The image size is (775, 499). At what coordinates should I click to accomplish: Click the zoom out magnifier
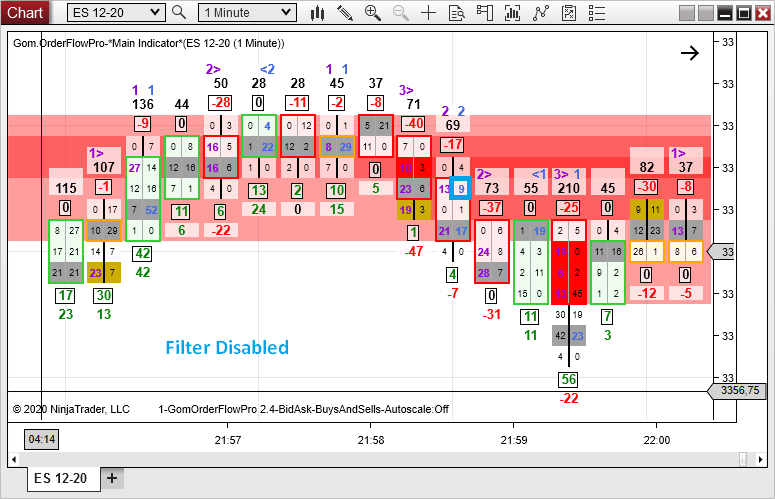(400, 13)
